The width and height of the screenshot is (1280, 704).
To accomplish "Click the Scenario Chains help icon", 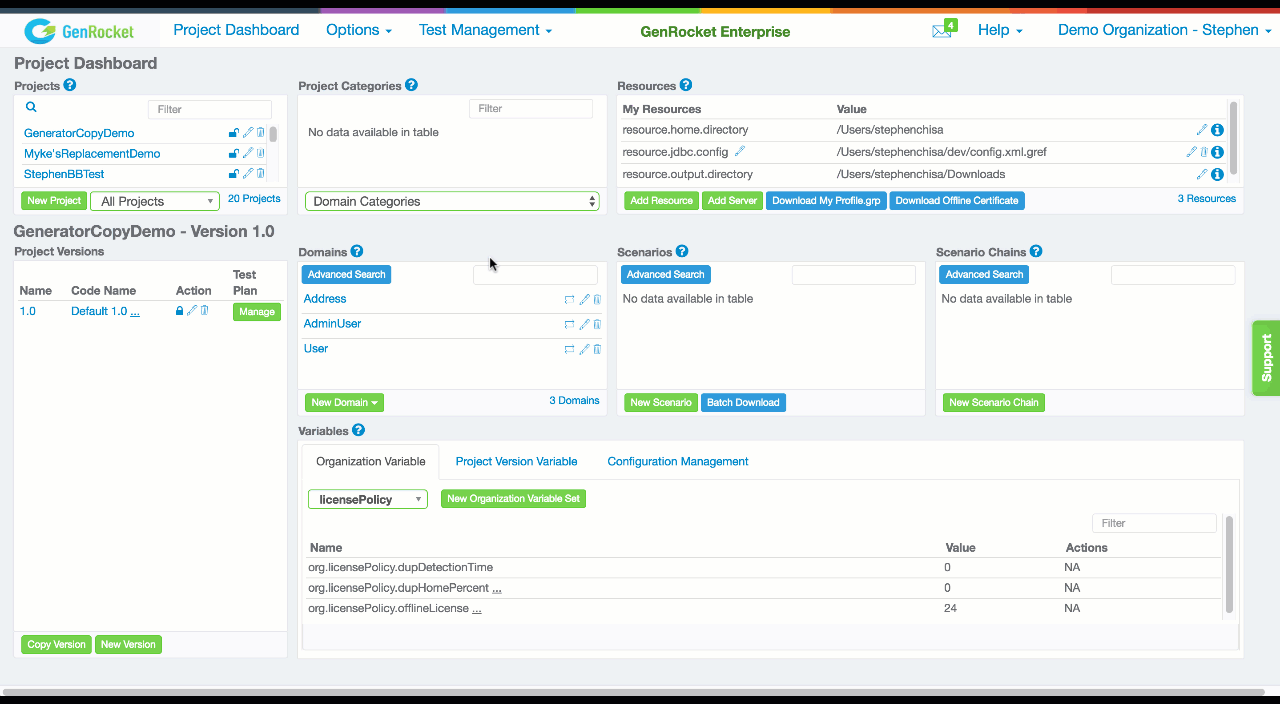I will tap(1036, 252).
